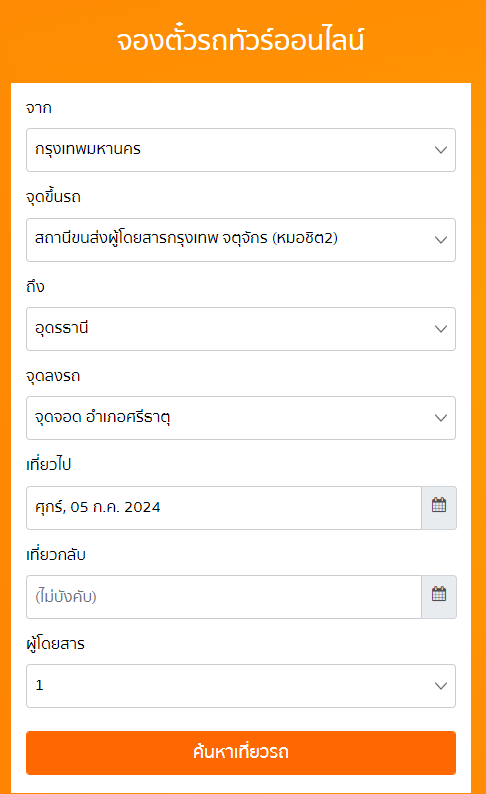Click the ค้นหาเที่ยวรถ search button
This screenshot has width=486, height=794.
pyautogui.click(x=241, y=752)
